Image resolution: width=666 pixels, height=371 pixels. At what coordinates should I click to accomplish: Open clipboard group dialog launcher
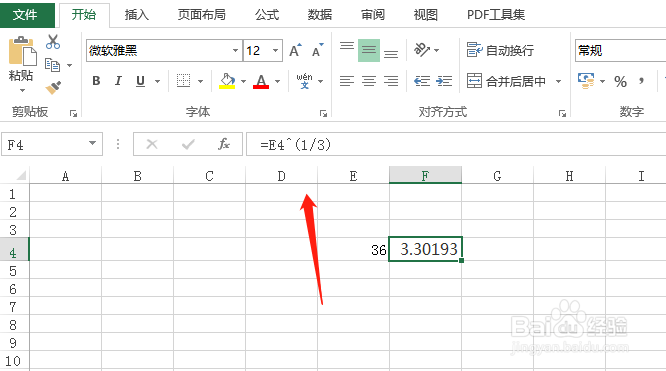pos(73,113)
